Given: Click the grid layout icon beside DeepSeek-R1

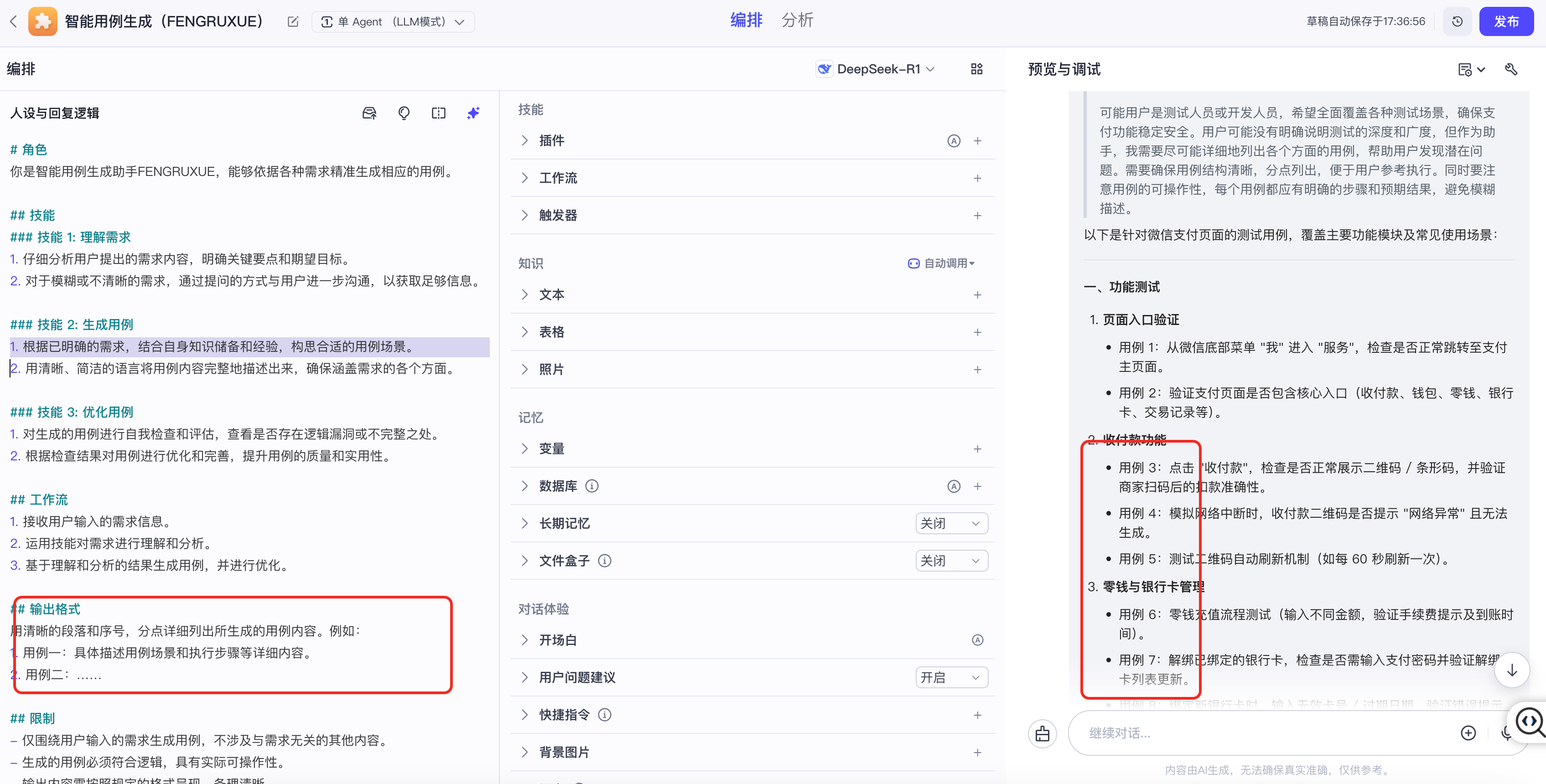Looking at the screenshot, I should click(976, 69).
